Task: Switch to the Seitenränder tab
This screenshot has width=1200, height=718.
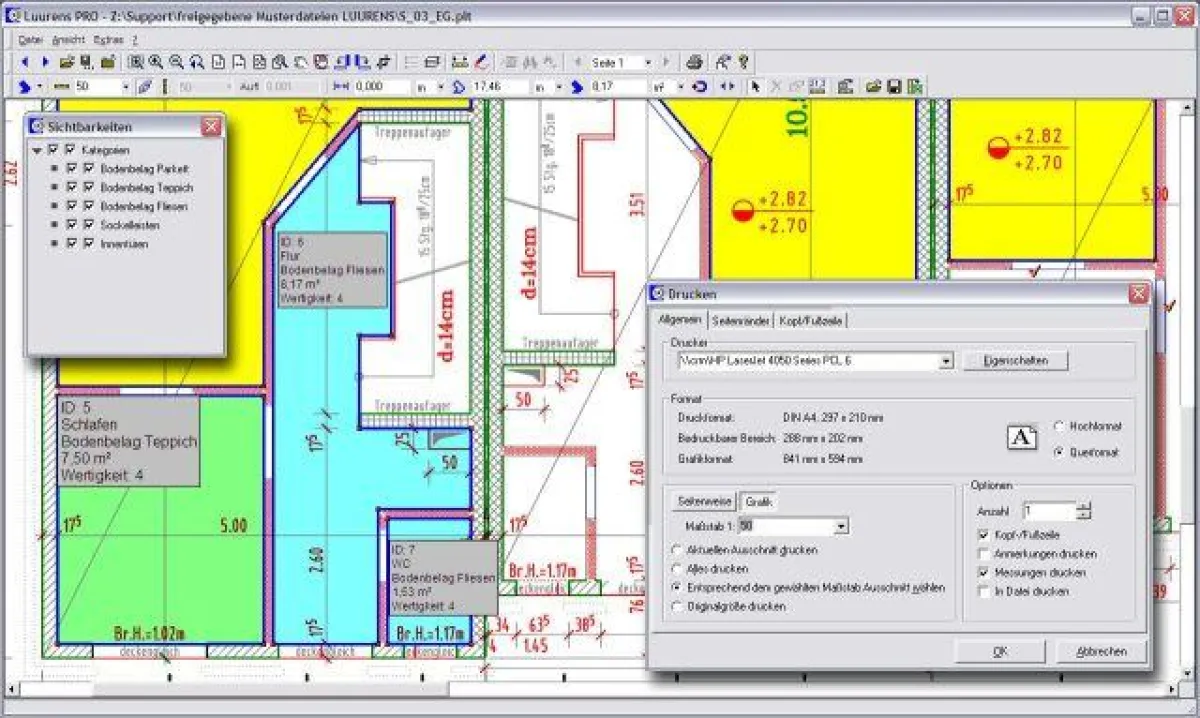Action: coord(741,320)
